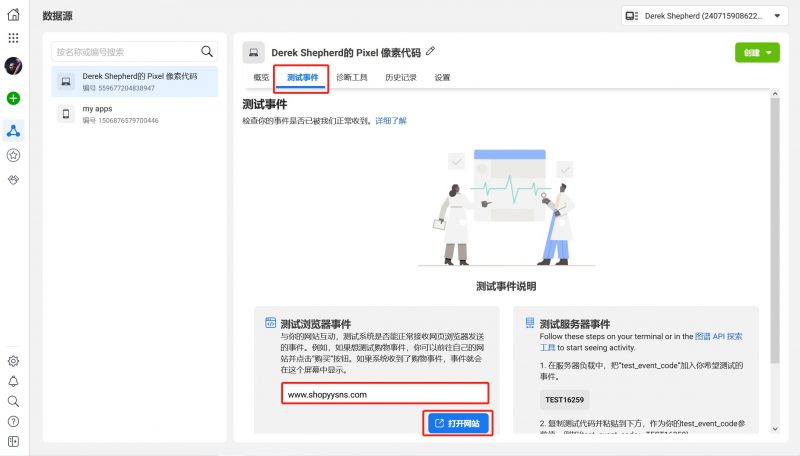
Task: Click the sidebar search magnifier icon
Action: click(13, 401)
